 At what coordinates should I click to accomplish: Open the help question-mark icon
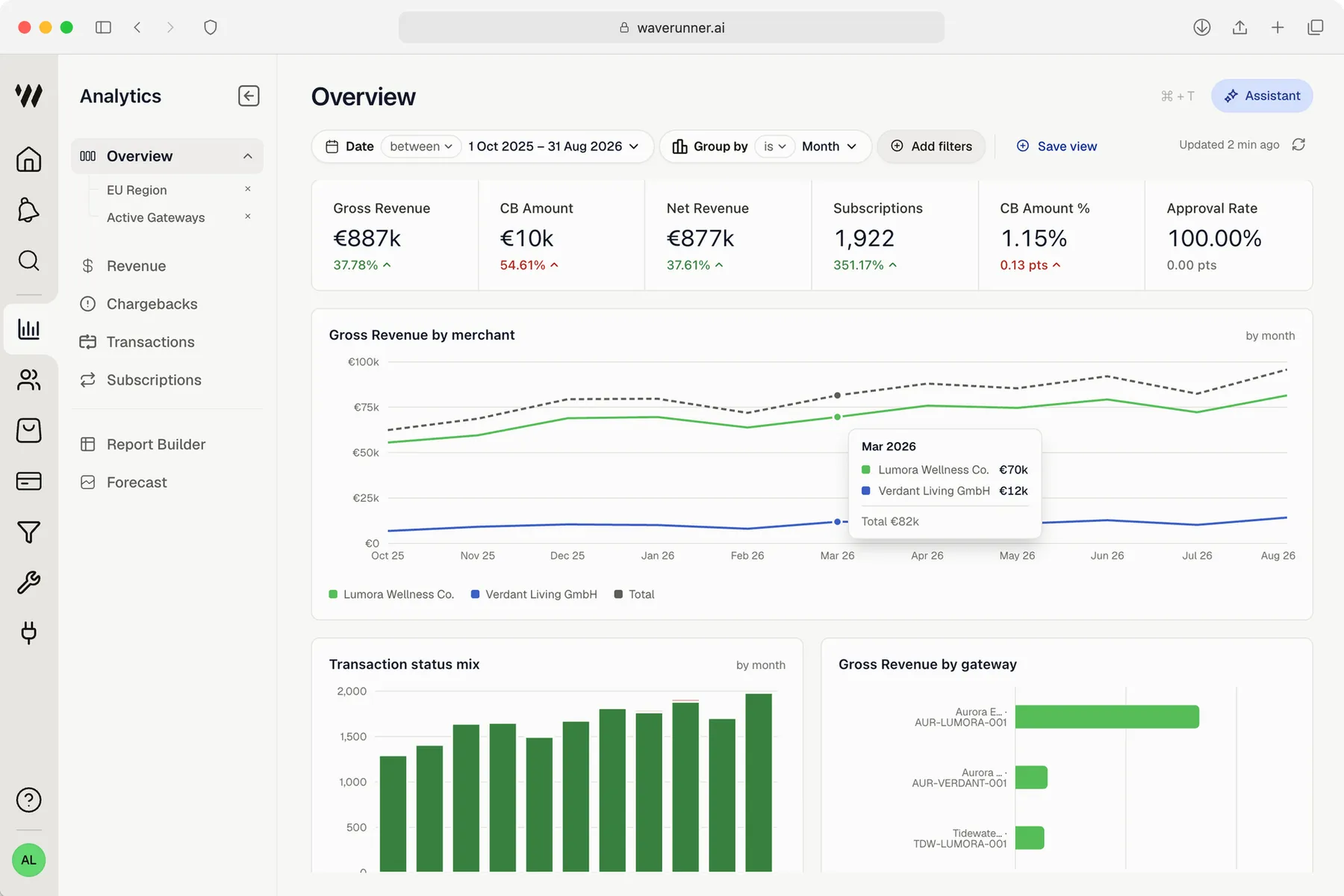pos(28,800)
